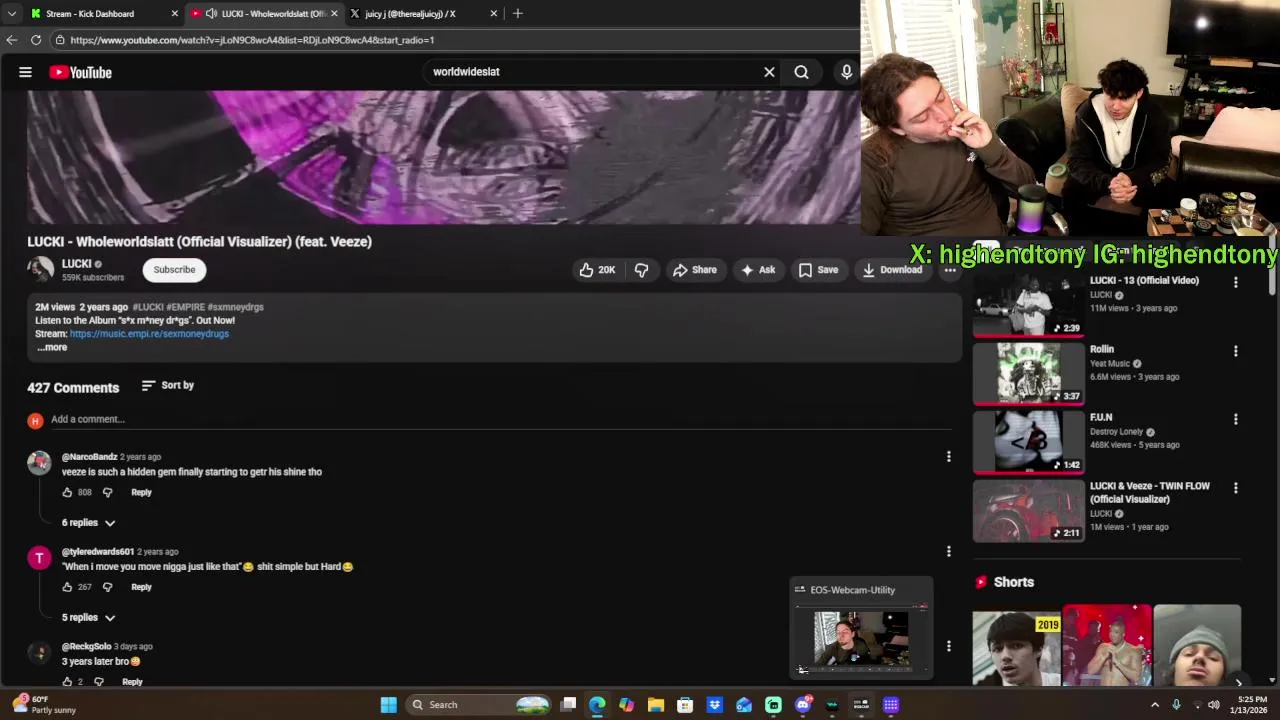Open the #sxmneydrgs hashtag
The height and width of the screenshot is (720, 1280).
click(x=235, y=307)
